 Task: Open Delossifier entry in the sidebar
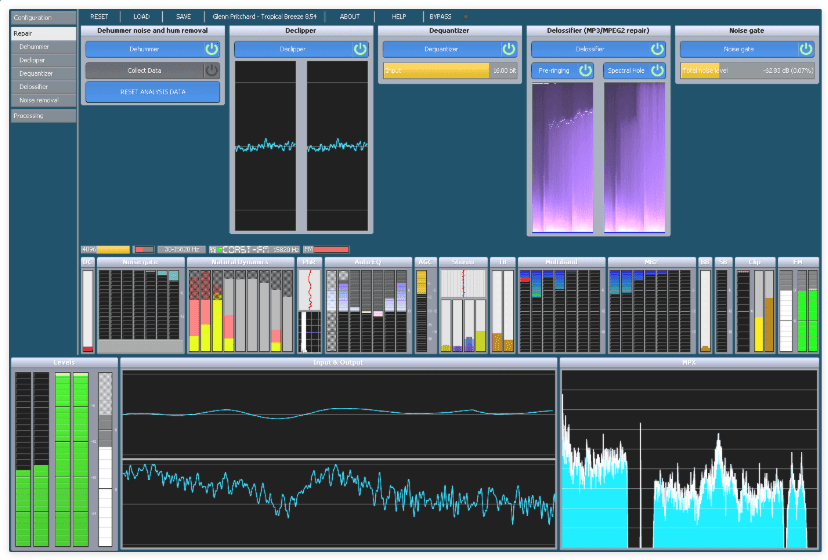point(43,87)
